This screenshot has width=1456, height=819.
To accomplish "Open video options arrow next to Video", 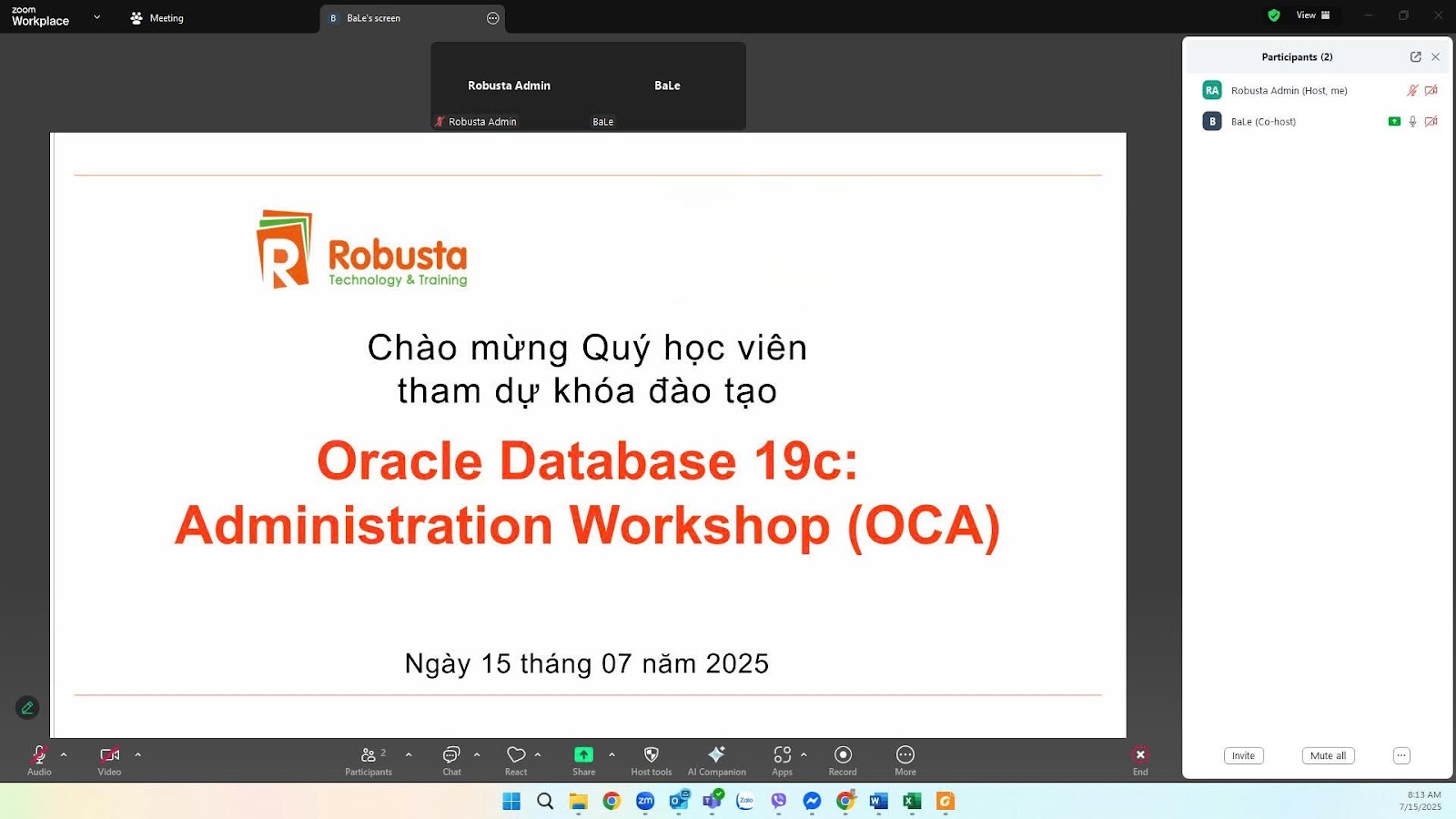I will click(x=138, y=754).
